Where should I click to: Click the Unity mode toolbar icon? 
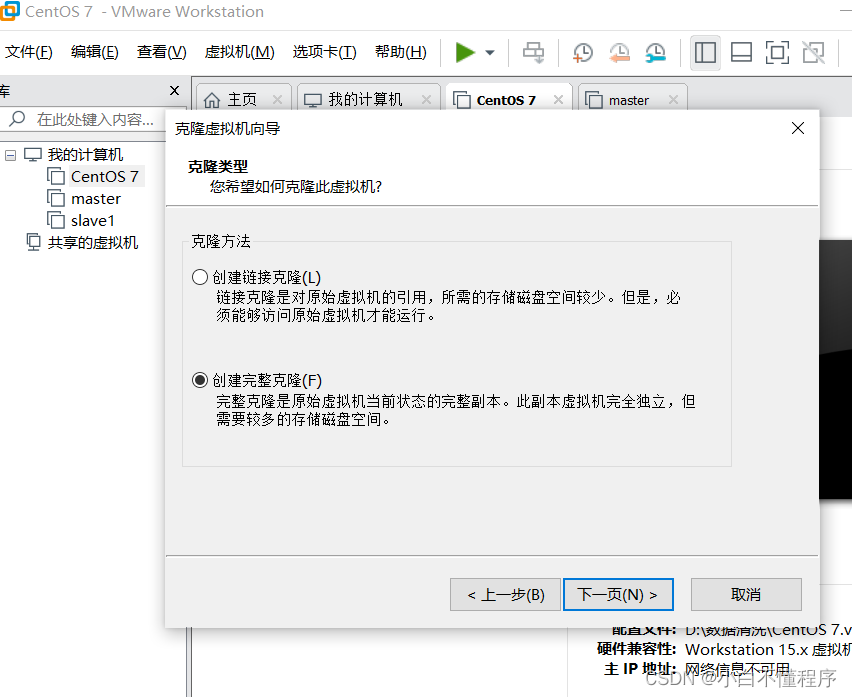point(813,53)
